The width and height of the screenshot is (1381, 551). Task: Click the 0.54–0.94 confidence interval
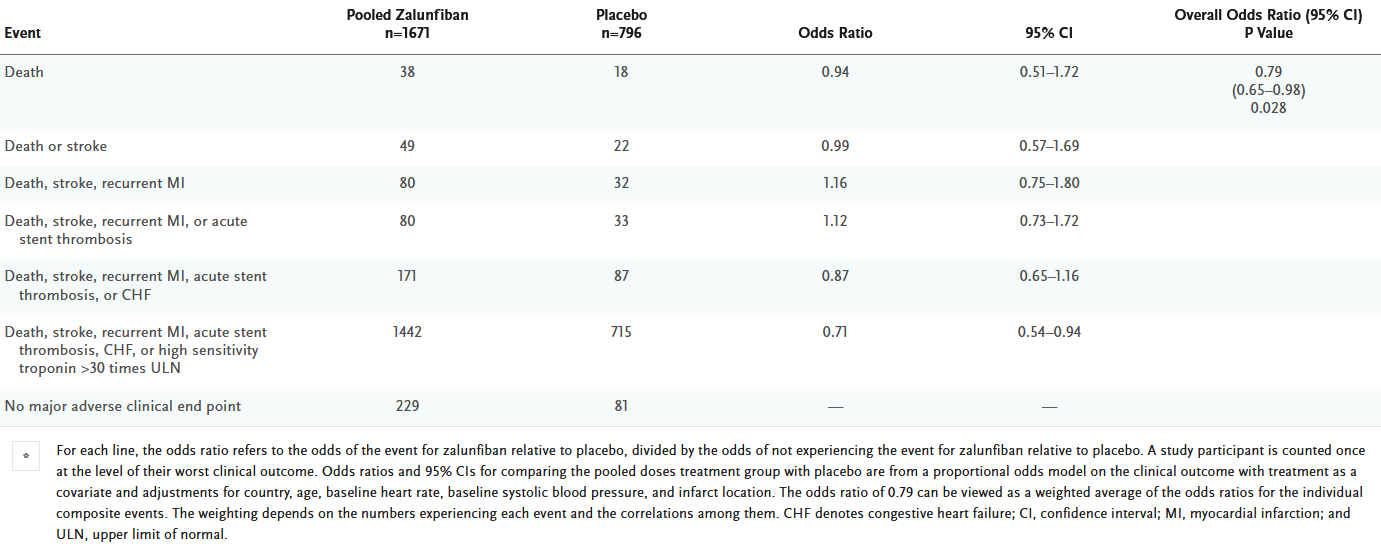pyautogui.click(x=1045, y=332)
